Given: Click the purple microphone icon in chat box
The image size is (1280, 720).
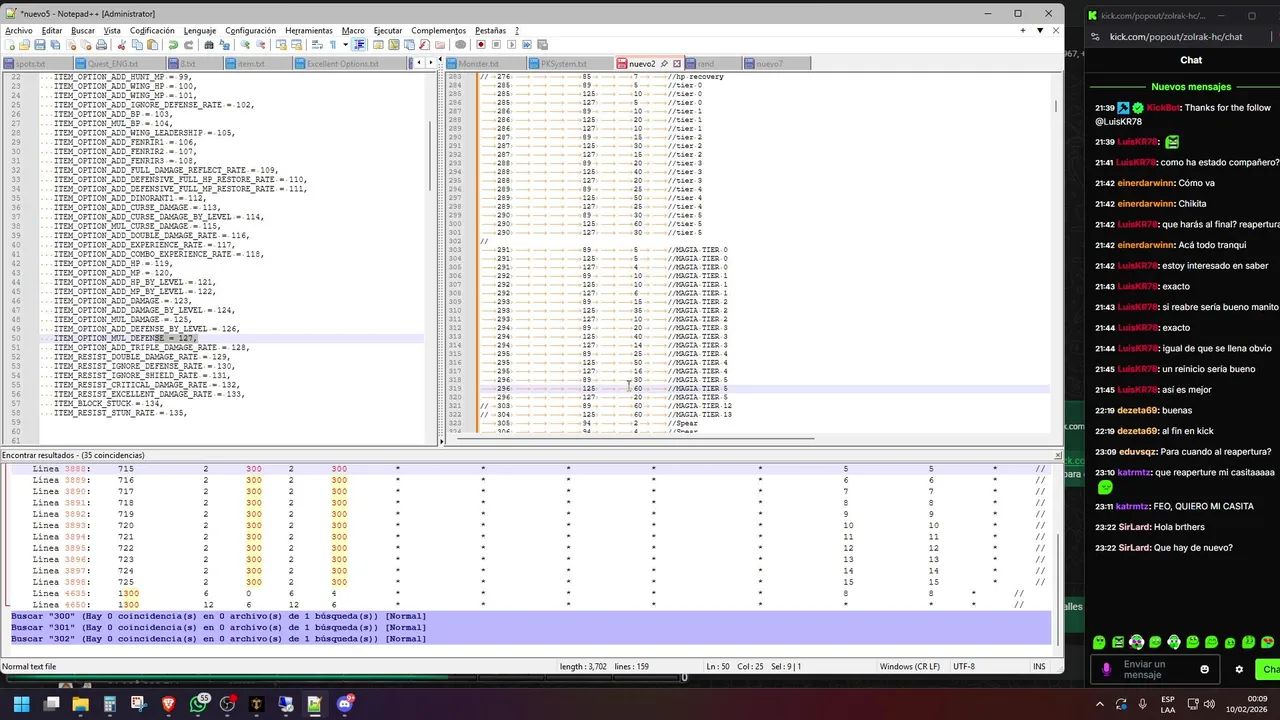Looking at the screenshot, I should [x=1106, y=669].
